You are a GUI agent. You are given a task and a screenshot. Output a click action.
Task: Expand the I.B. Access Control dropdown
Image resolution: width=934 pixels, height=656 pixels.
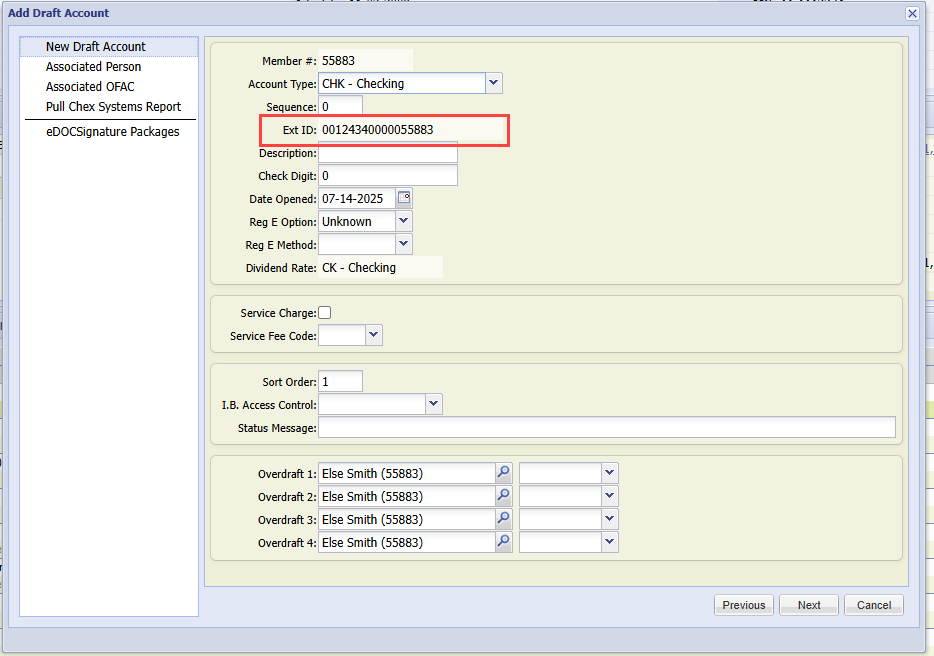(432, 403)
